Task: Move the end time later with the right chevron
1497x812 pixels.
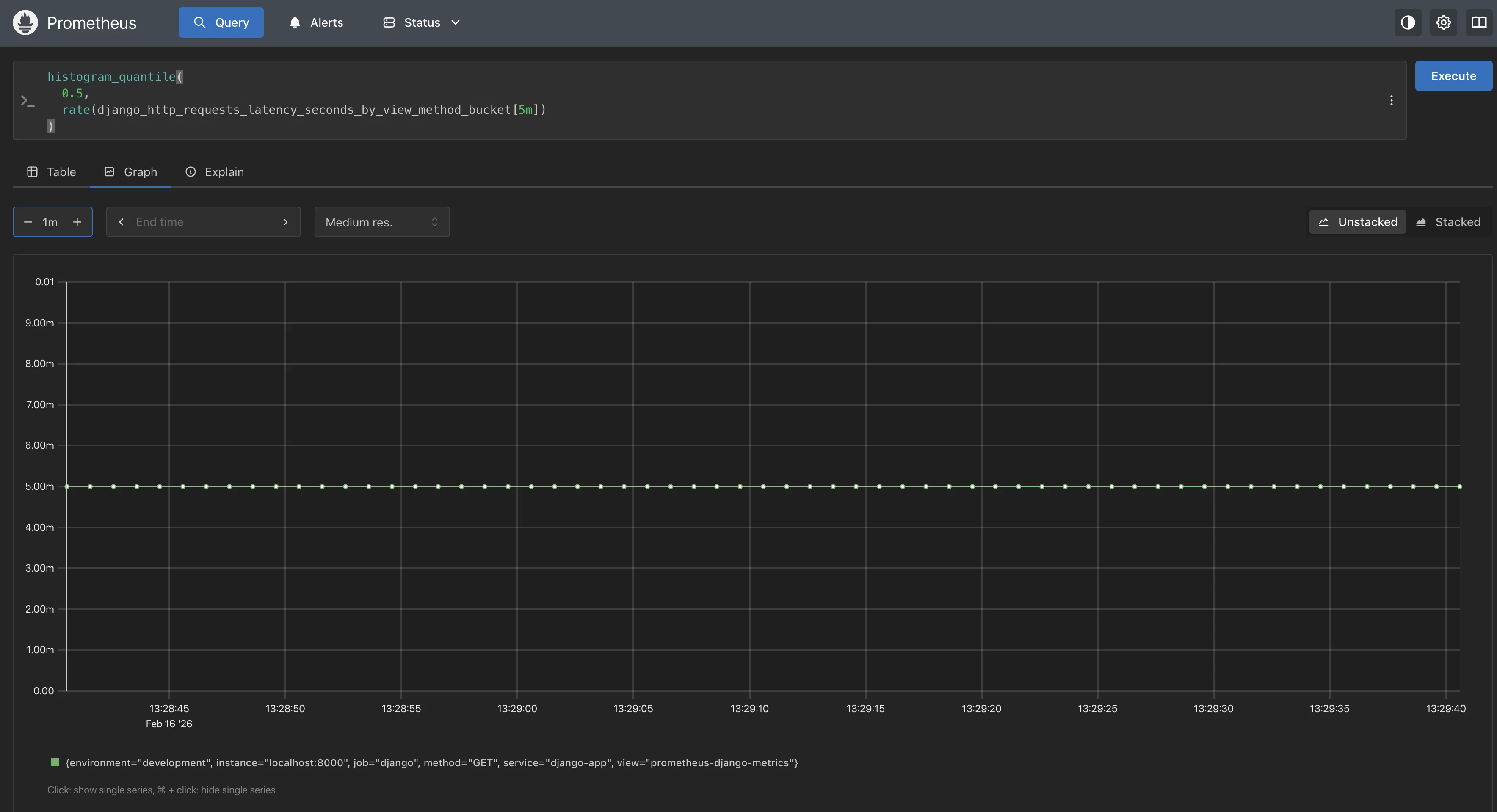Action: (x=285, y=222)
